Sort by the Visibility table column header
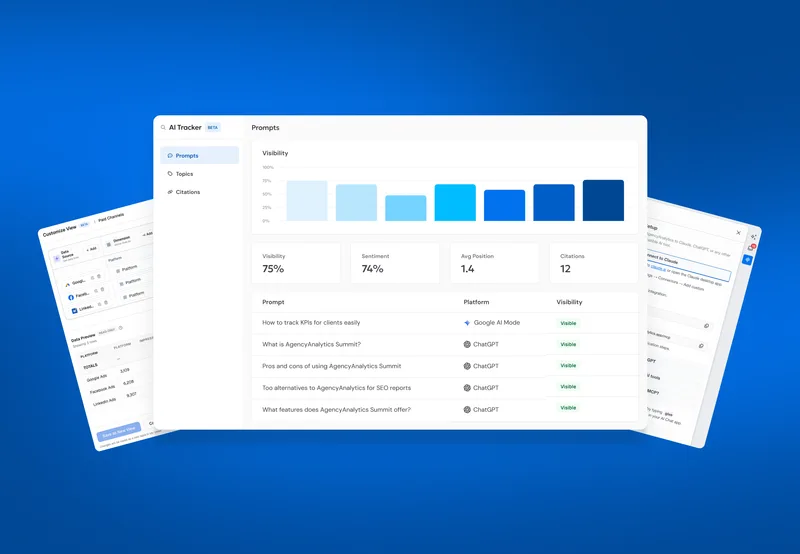The image size is (800, 554). tap(569, 302)
